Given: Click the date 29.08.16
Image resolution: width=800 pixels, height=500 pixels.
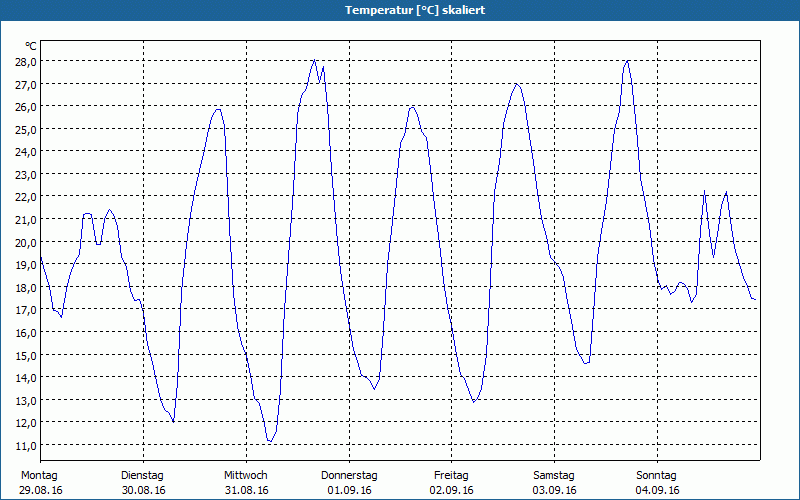Looking at the screenshot, I should pos(40,490).
